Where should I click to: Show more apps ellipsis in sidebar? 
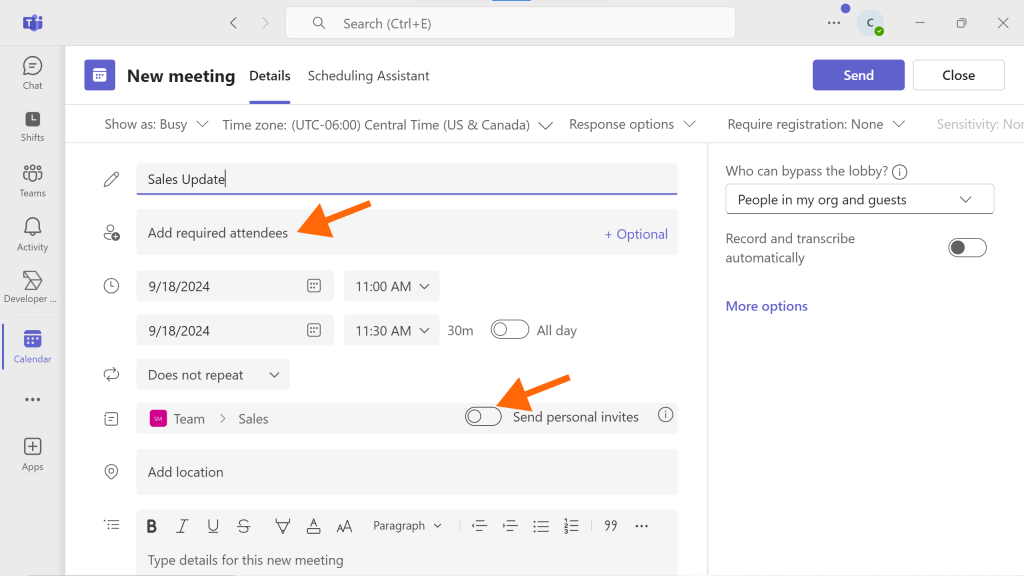tap(32, 400)
